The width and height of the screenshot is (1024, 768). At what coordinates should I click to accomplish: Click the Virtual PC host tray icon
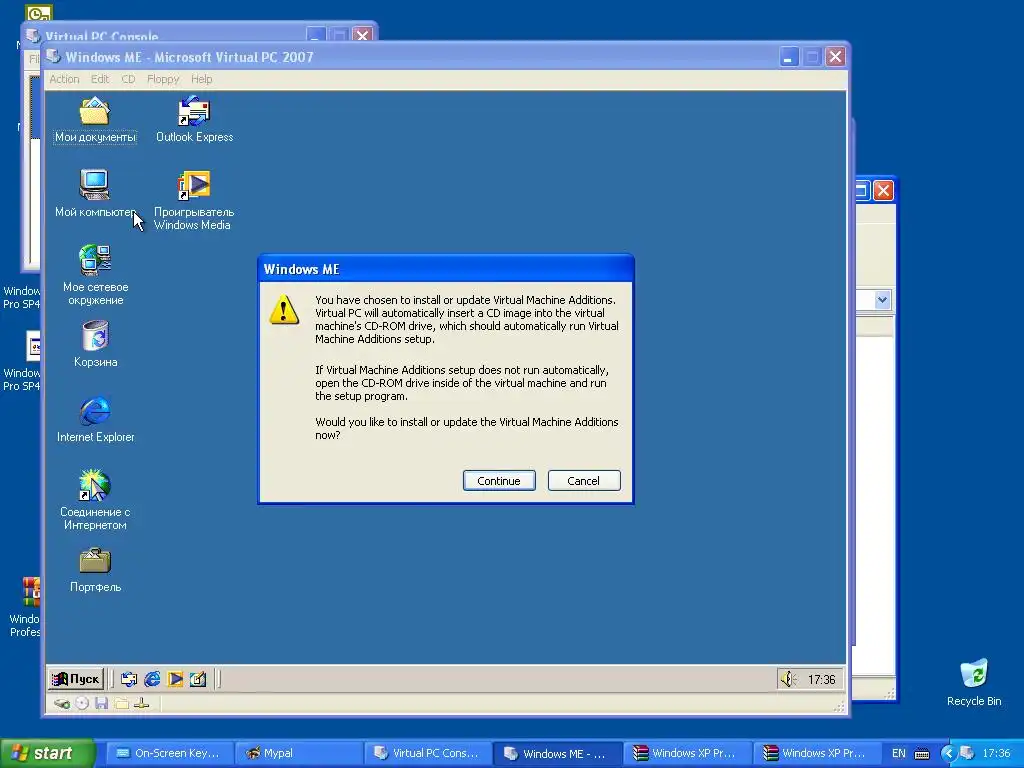[967, 753]
